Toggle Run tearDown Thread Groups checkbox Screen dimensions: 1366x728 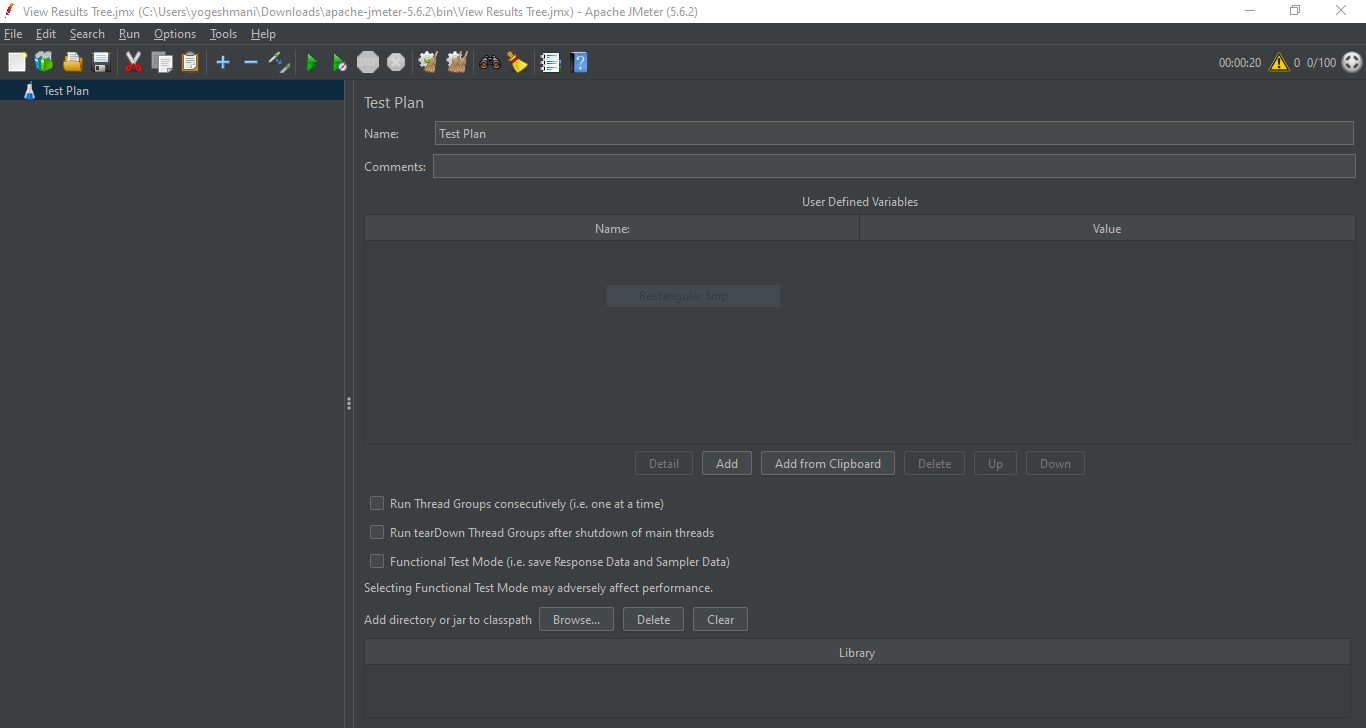click(x=377, y=533)
